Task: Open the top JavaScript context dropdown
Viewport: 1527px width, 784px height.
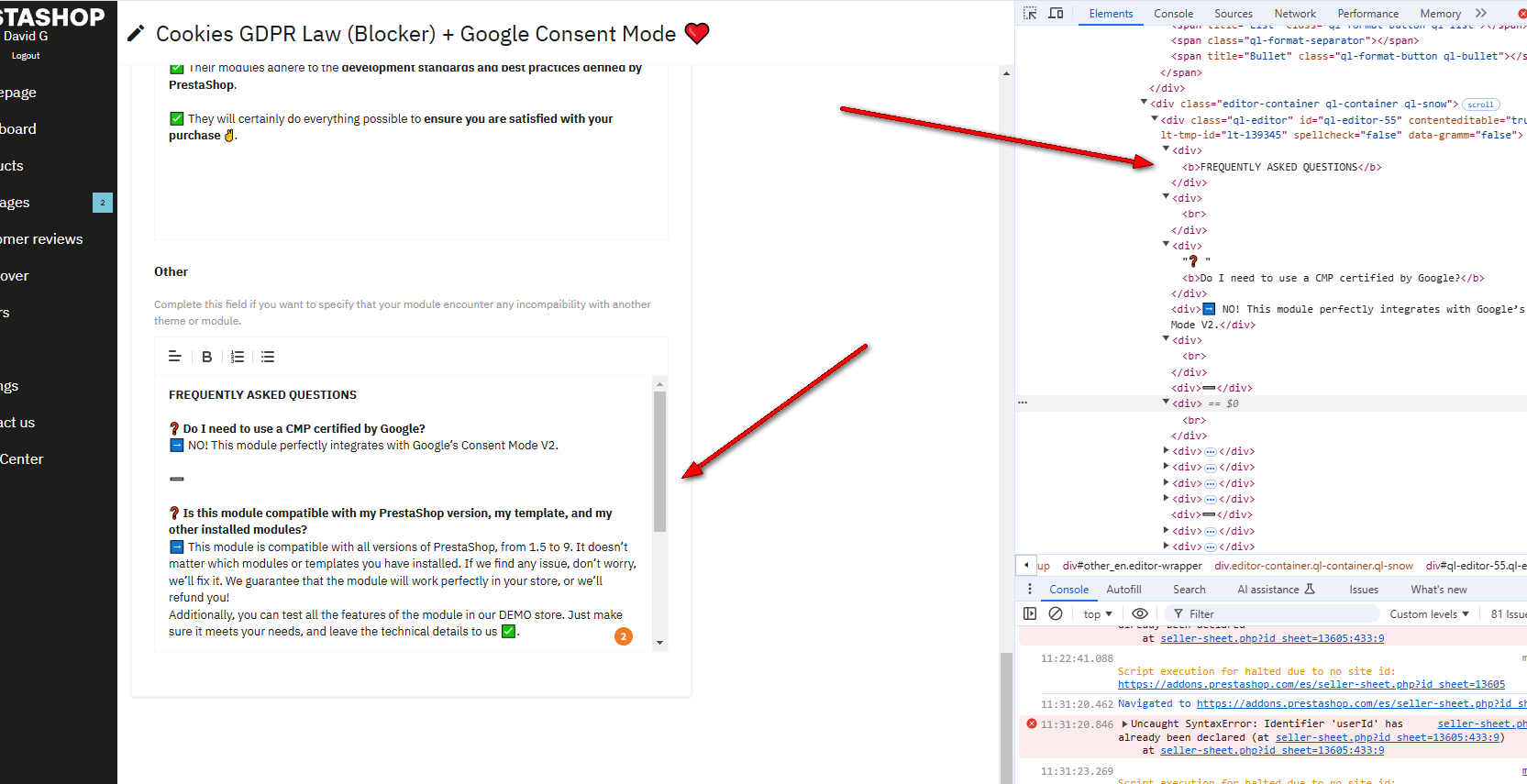Action: 1098,614
